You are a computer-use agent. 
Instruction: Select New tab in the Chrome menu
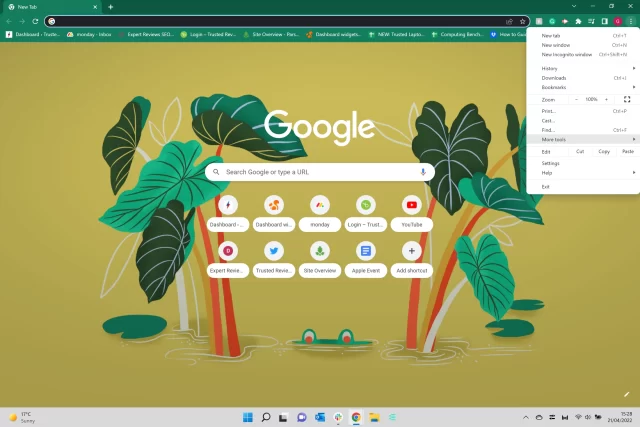pyautogui.click(x=583, y=36)
